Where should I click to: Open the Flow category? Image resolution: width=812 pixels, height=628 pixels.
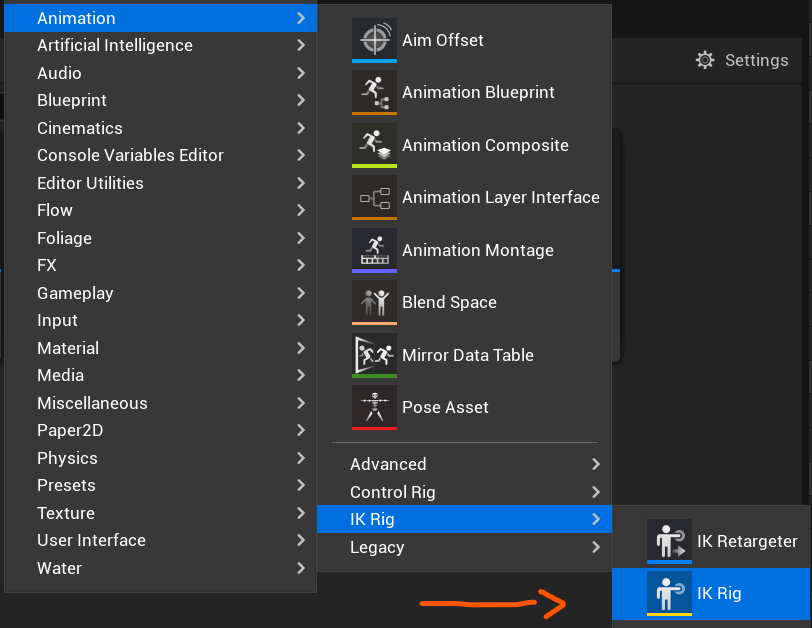point(160,210)
